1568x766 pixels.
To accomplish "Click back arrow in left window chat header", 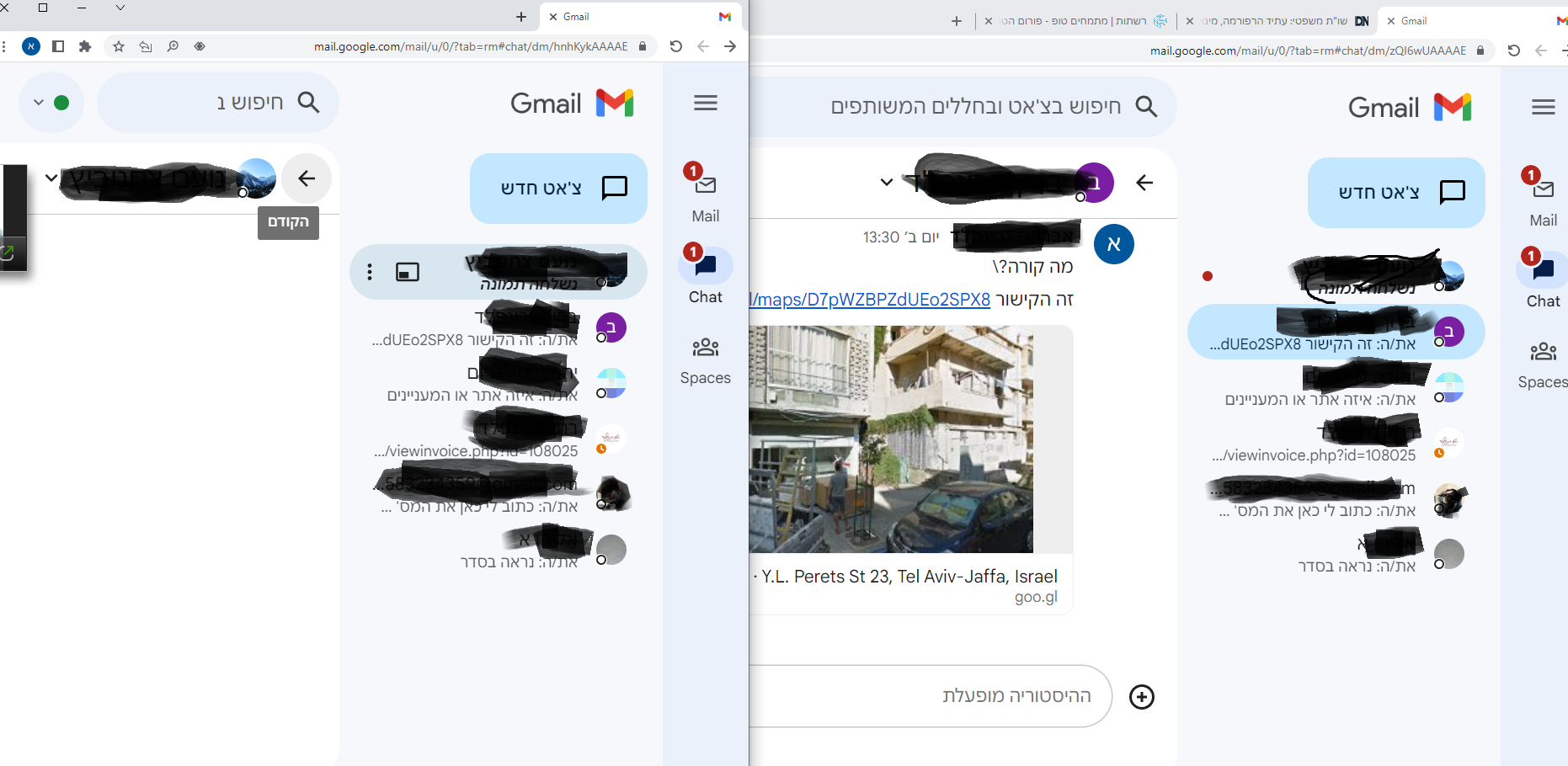I will [307, 178].
